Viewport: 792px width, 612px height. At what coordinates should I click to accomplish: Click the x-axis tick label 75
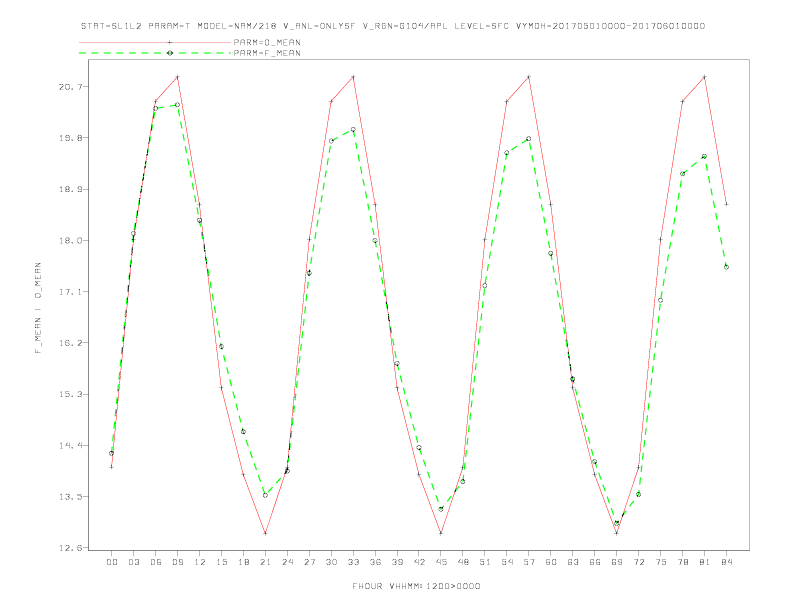coord(661,562)
